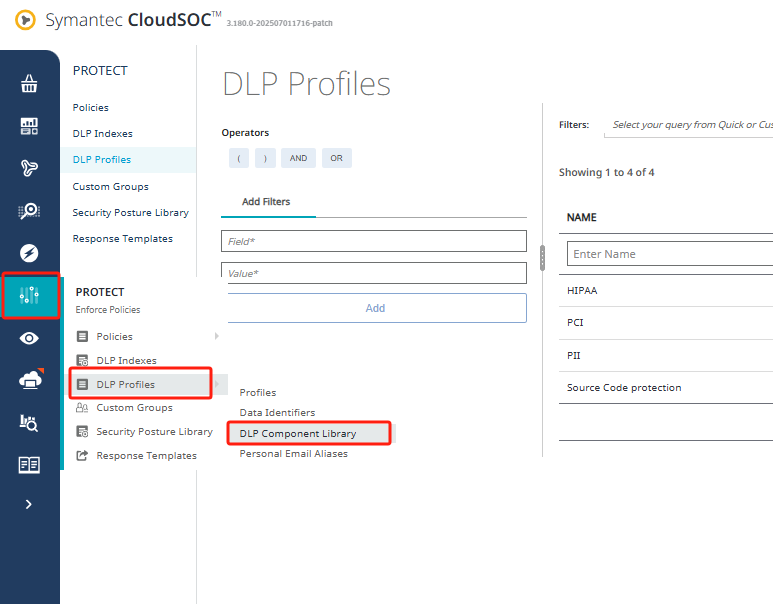
Task: Click the Custom Groups people icon
Action: (x=82, y=408)
